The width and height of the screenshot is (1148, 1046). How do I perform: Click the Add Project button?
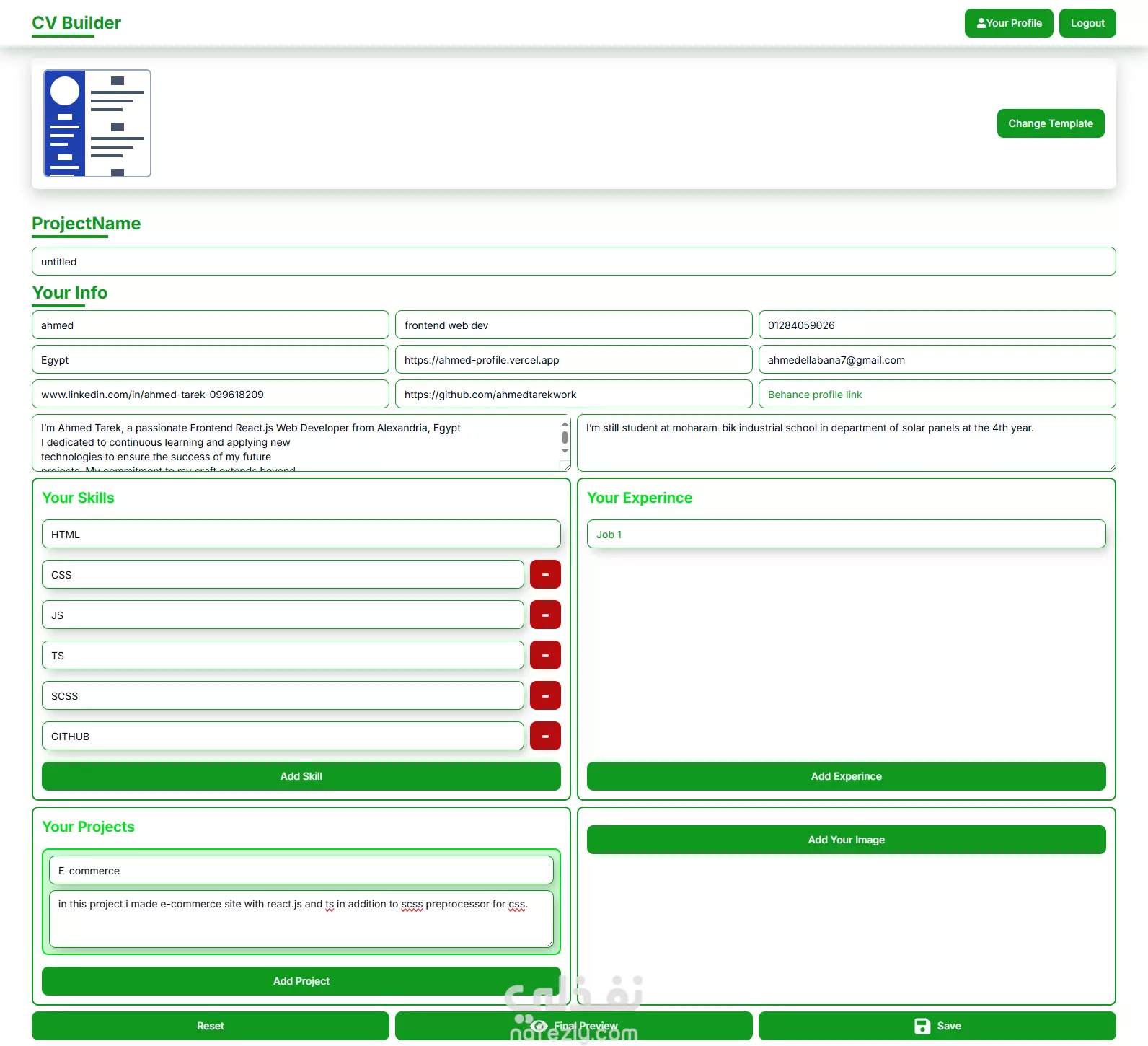301,981
